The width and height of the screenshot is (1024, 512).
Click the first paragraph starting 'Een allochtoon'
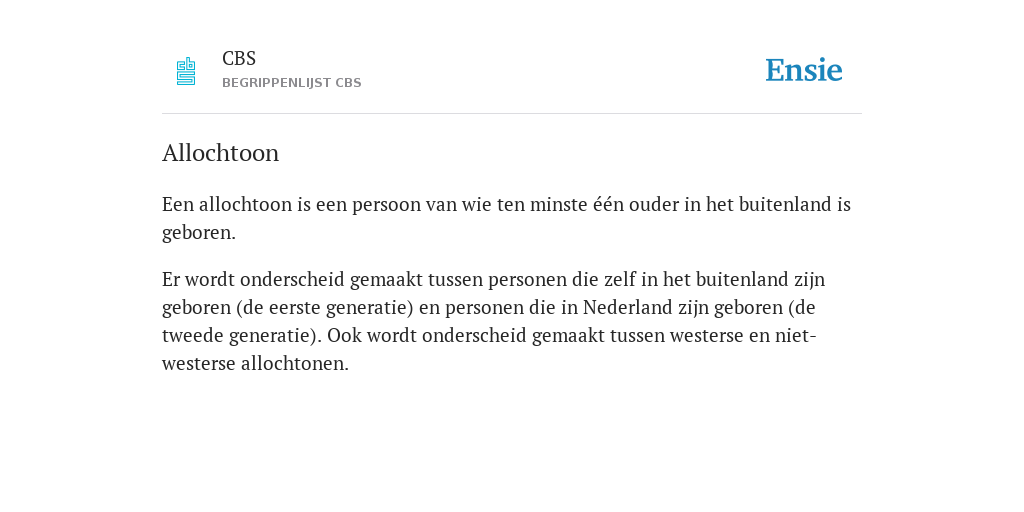coord(506,218)
